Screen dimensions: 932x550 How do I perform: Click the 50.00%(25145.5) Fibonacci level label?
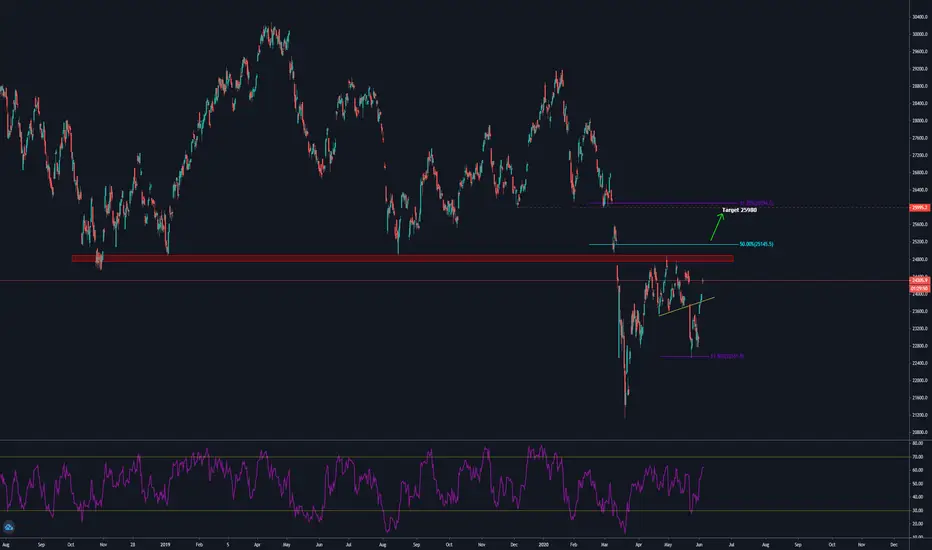point(756,244)
